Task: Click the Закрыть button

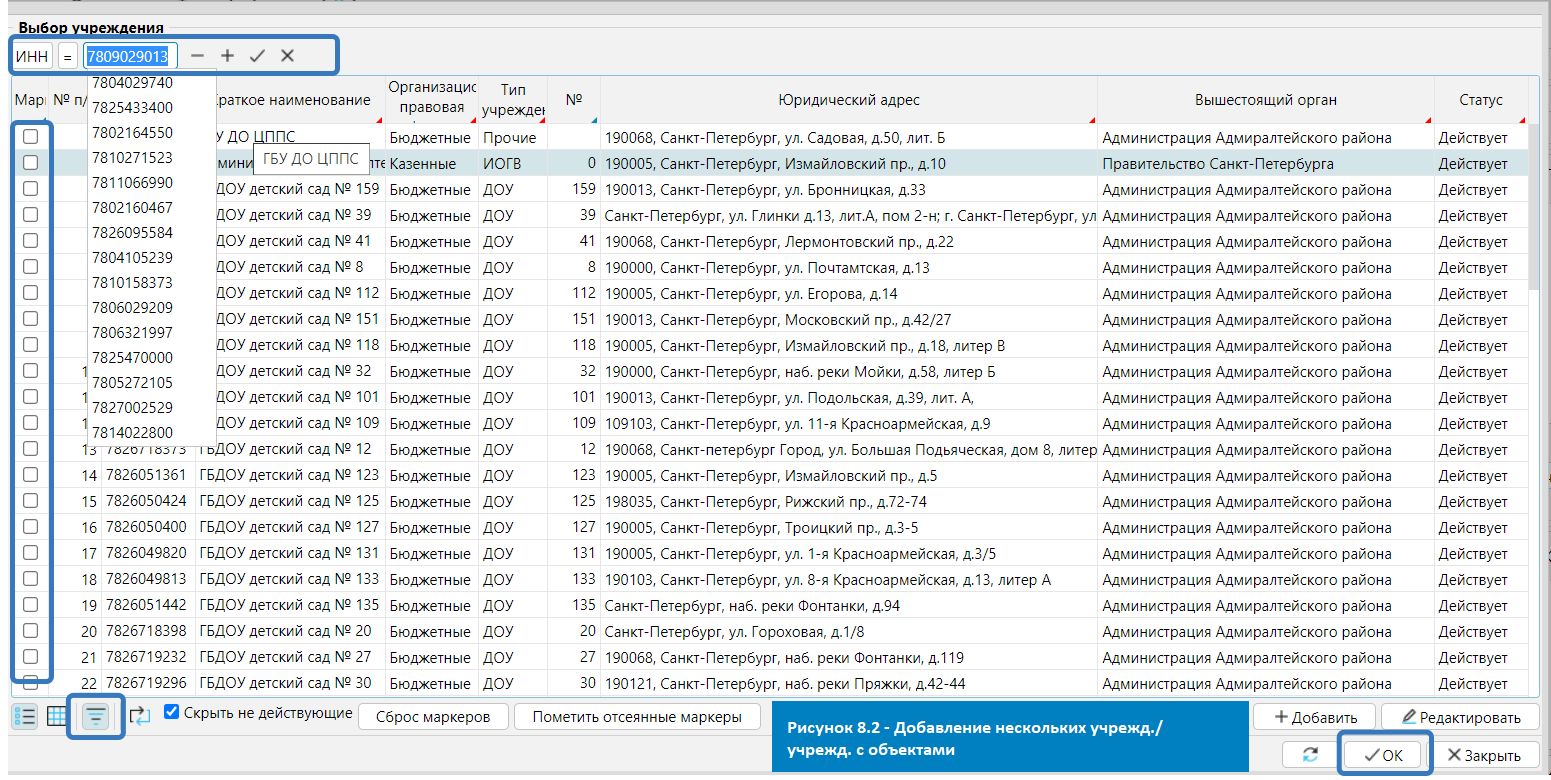Action: point(1484,755)
